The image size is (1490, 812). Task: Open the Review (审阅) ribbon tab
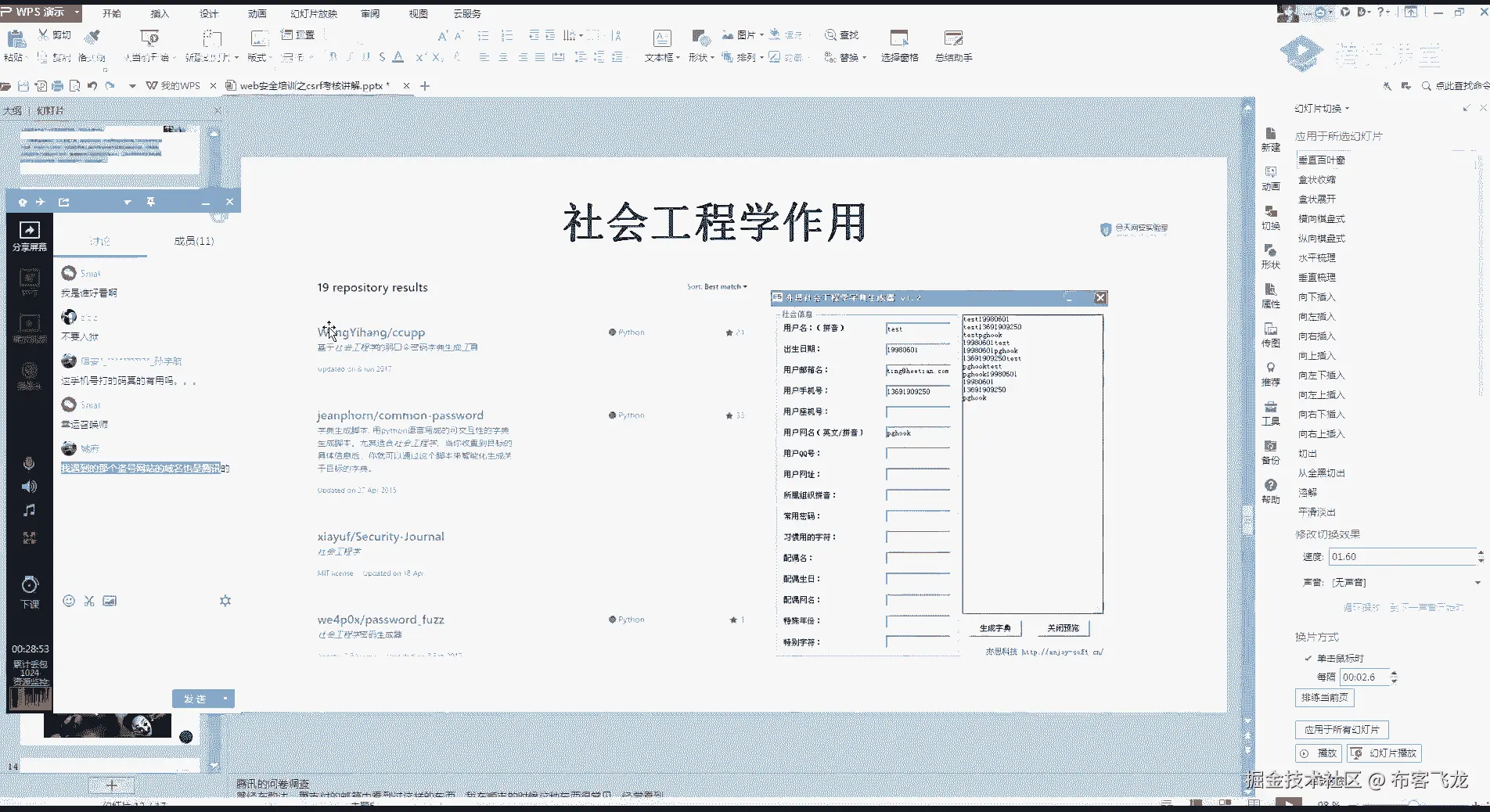370,13
